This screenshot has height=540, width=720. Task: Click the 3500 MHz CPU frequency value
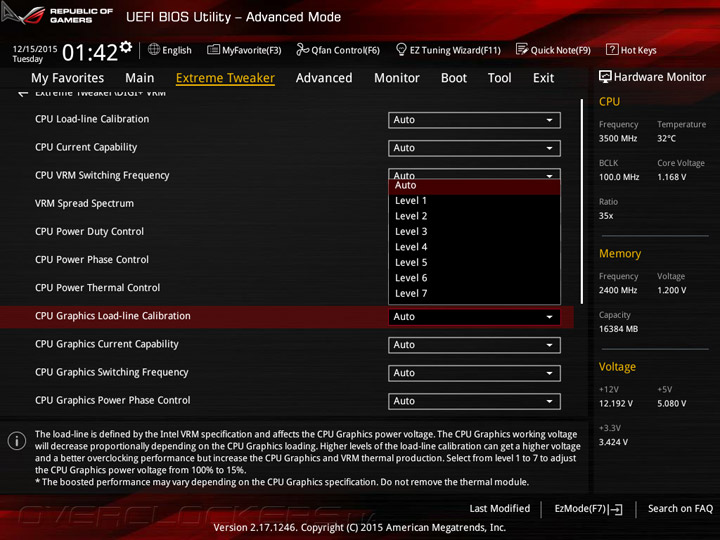[x=618, y=138]
